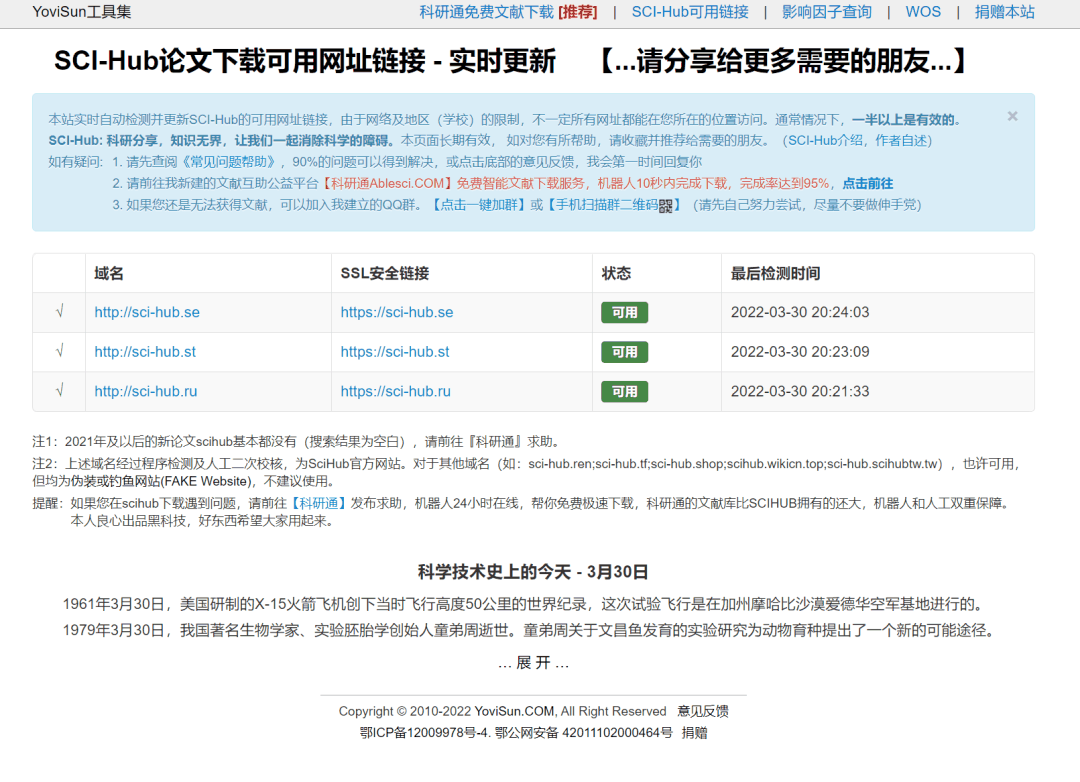
Task: Click the checkmark beside sci-hub.st row
Action: [58, 352]
